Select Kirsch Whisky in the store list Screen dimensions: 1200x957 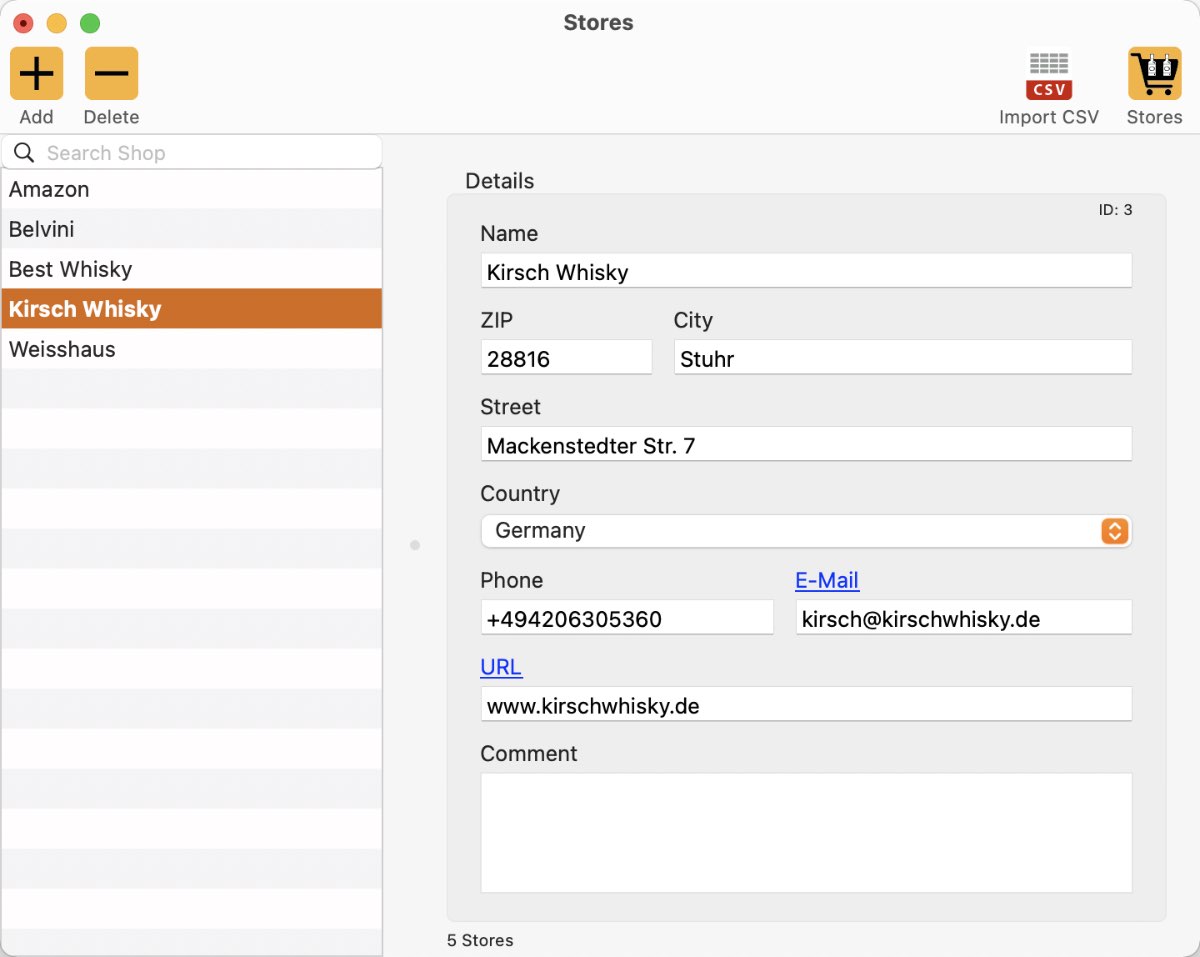coord(192,309)
